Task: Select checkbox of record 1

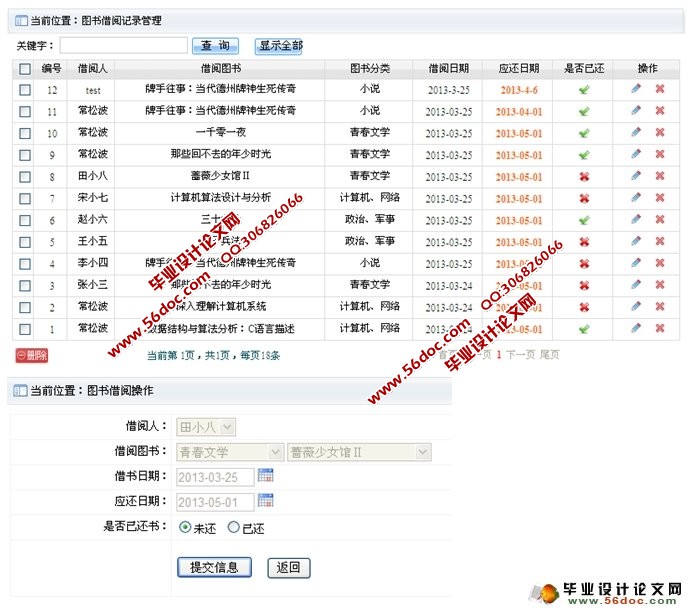Action: (x=25, y=329)
